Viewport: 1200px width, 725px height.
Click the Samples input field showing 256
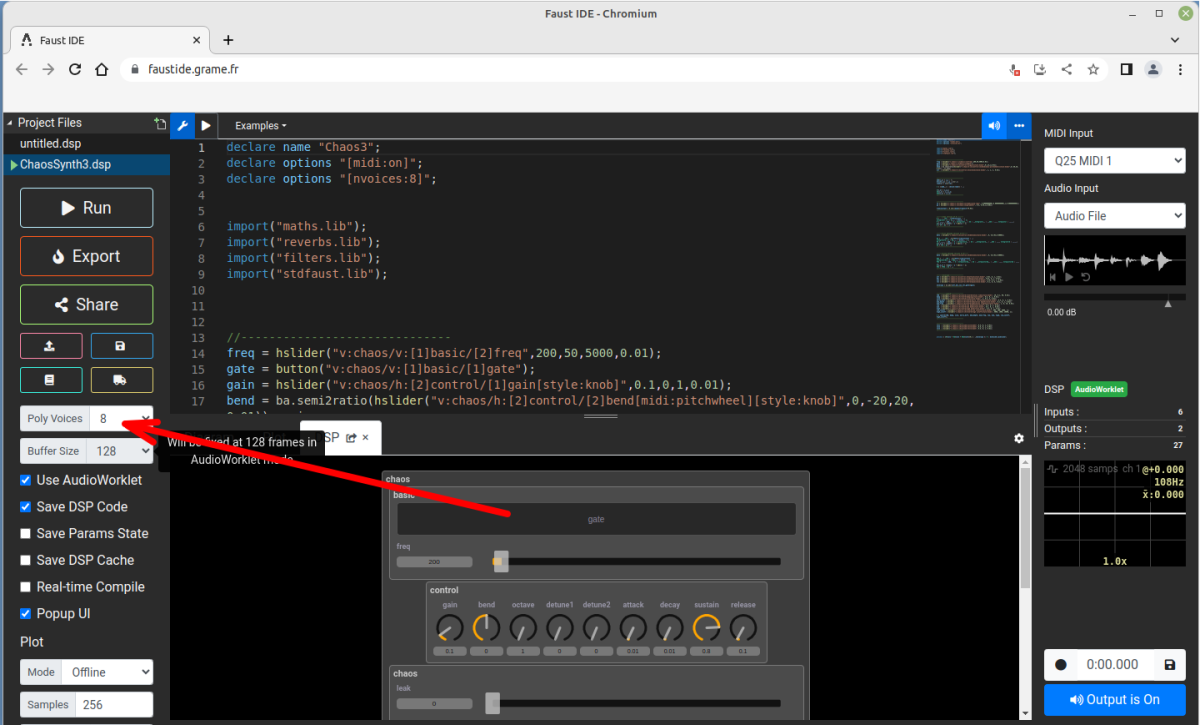tap(115, 705)
